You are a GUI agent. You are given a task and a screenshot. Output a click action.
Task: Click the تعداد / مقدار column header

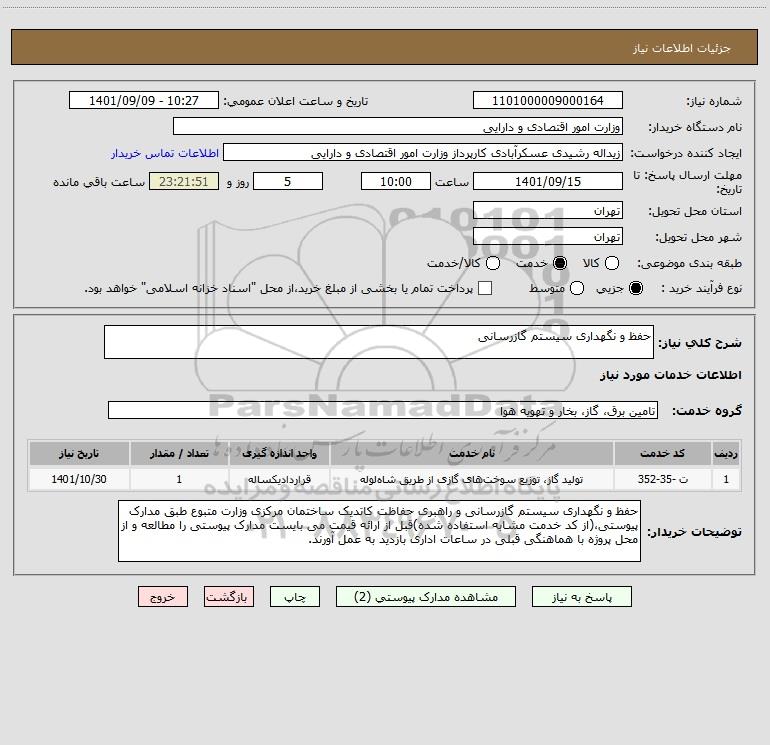click(x=179, y=453)
